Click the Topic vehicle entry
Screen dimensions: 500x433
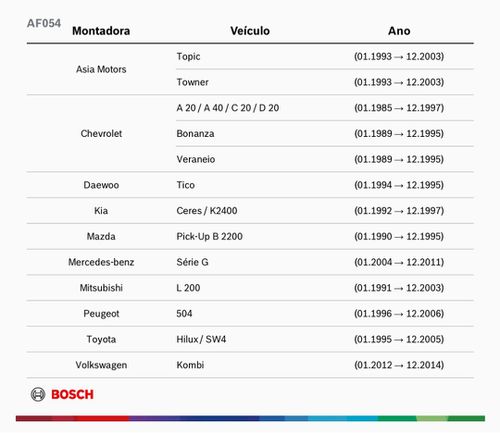click(188, 57)
